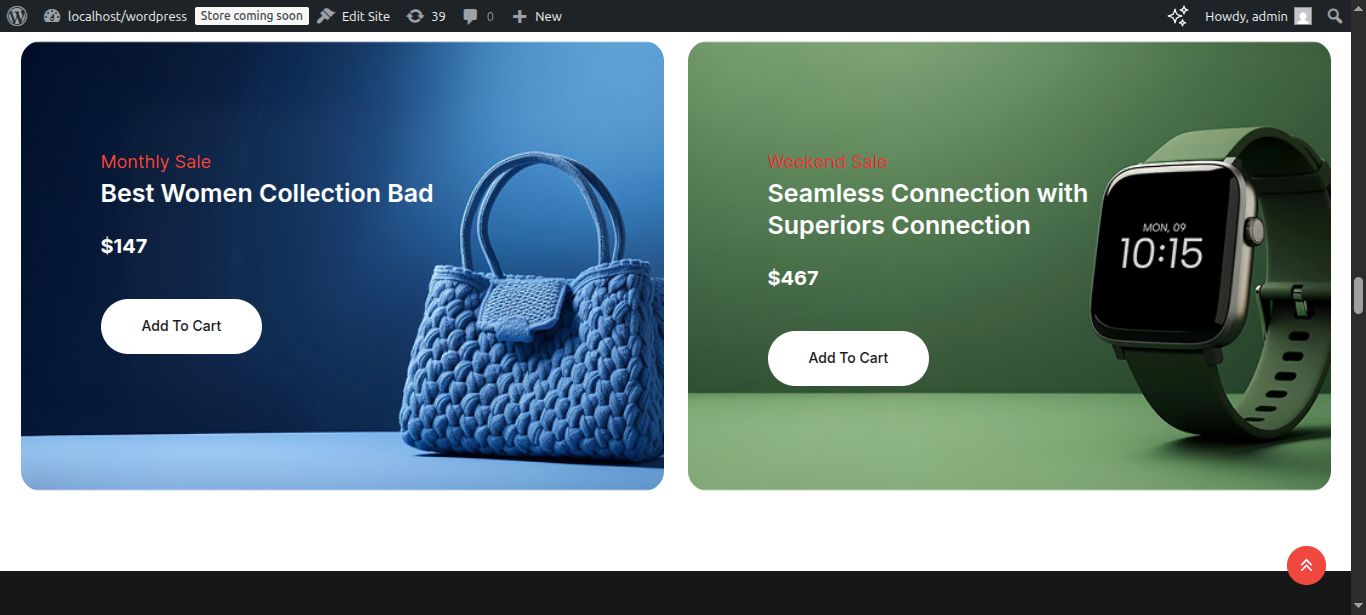1366x615 pixels.
Task: Click the Best Women Collection Bad heading
Action: (x=267, y=193)
